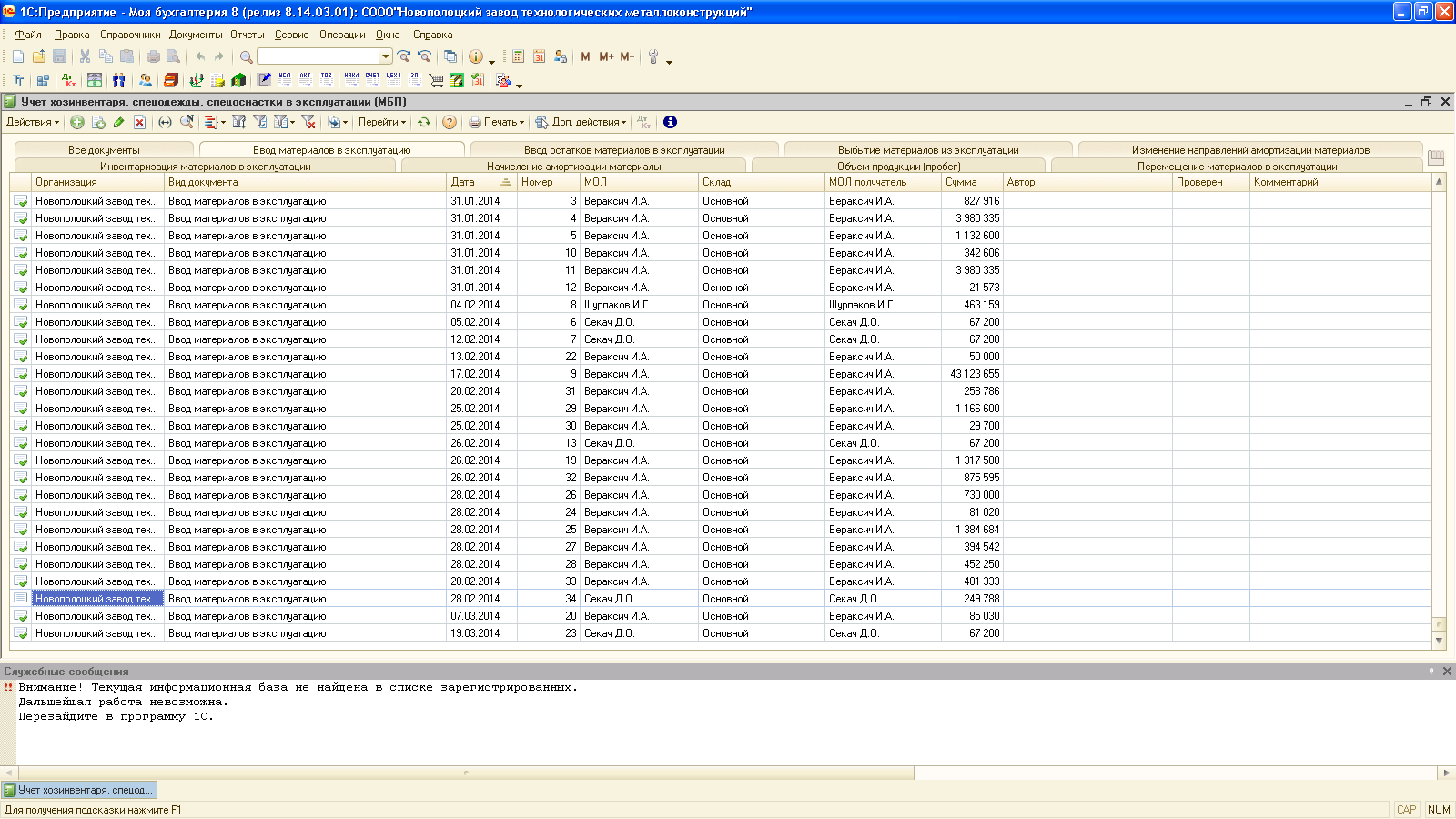Click the НАКЛ document icon
The width and height of the screenshot is (1456, 819).
coord(351,80)
